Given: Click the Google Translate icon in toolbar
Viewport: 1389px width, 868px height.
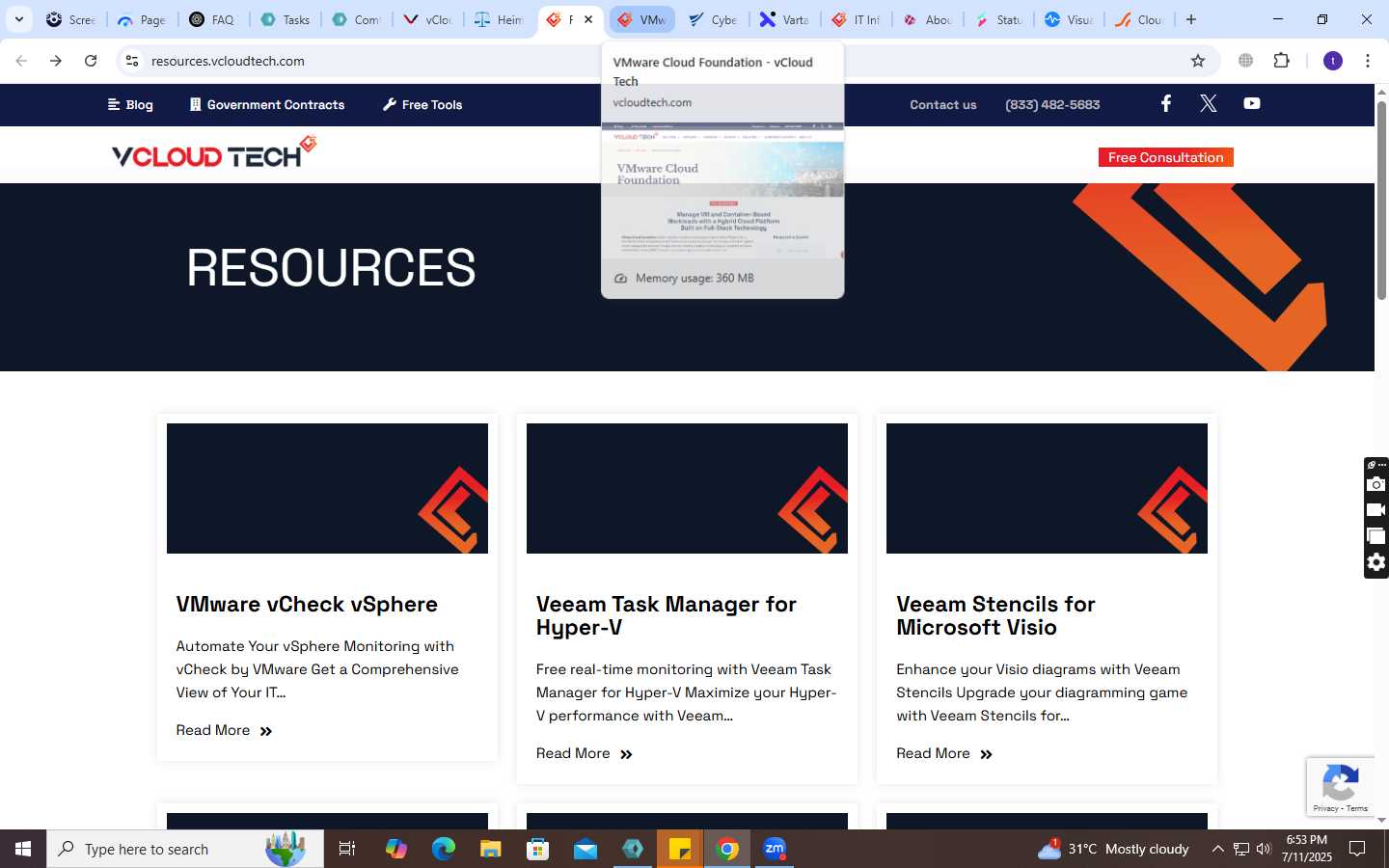Looking at the screenshot, I should click(x=1246, y=61).
